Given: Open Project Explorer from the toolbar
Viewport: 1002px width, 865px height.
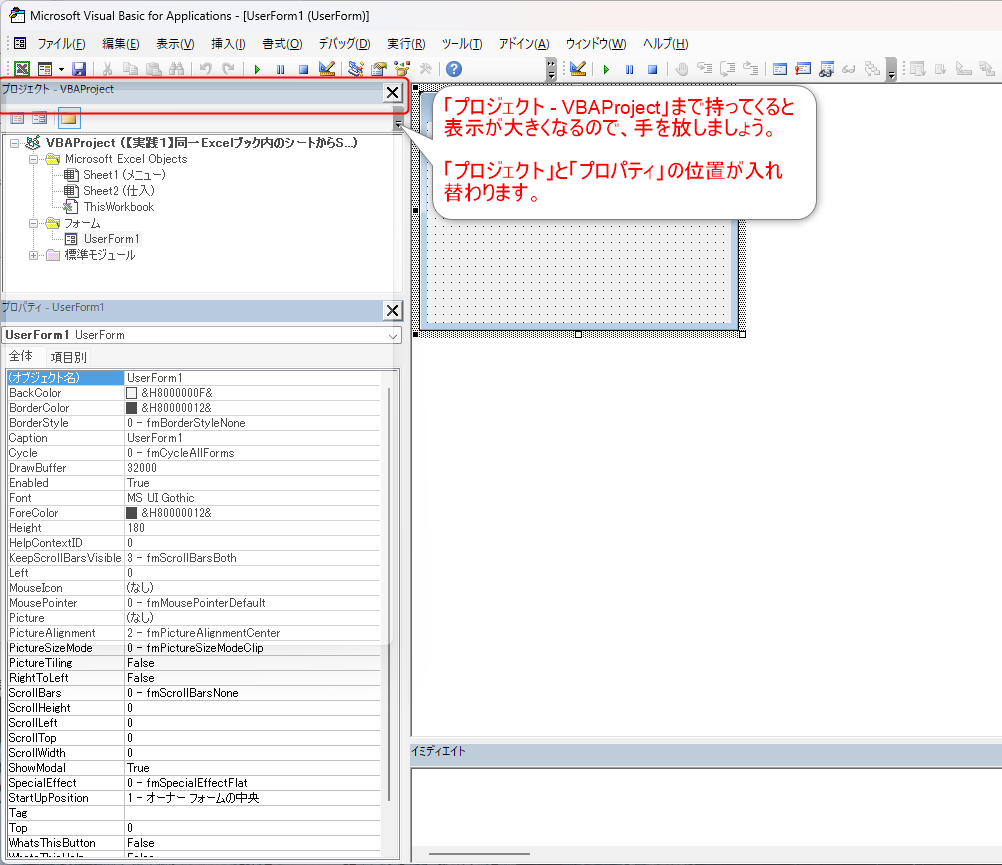Looking at the screenshot, I should point(356,69).
